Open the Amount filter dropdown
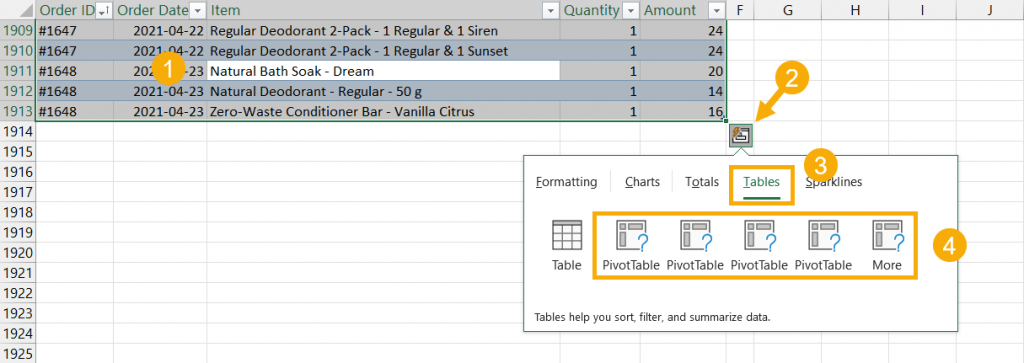This screenshot has height=363, width=1024. (717, 10)
